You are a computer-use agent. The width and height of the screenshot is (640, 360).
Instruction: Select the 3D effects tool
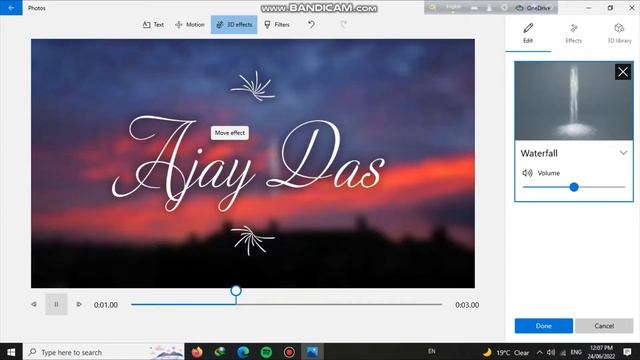pos(234,24)
